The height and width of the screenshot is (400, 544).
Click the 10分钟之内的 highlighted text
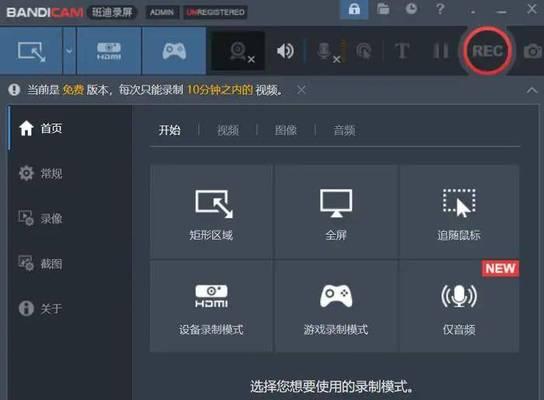tap(220, 90)
